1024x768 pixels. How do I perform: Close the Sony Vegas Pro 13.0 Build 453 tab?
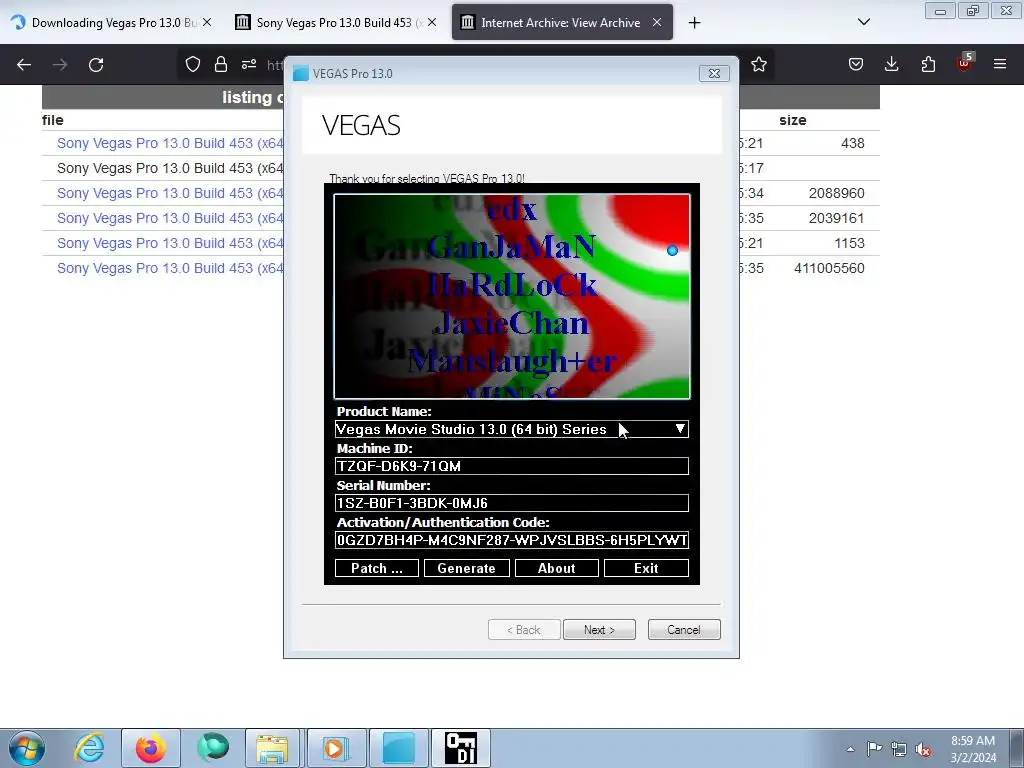pos(432,22)
